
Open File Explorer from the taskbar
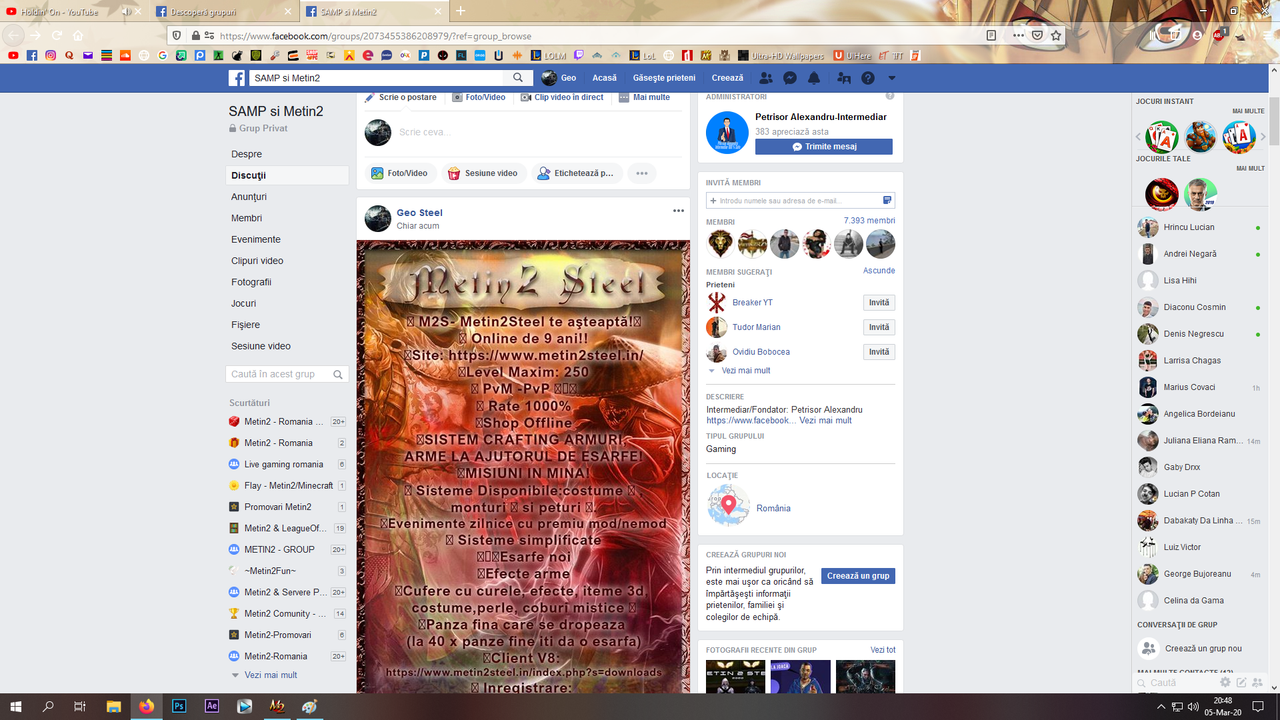pos(115,706)
